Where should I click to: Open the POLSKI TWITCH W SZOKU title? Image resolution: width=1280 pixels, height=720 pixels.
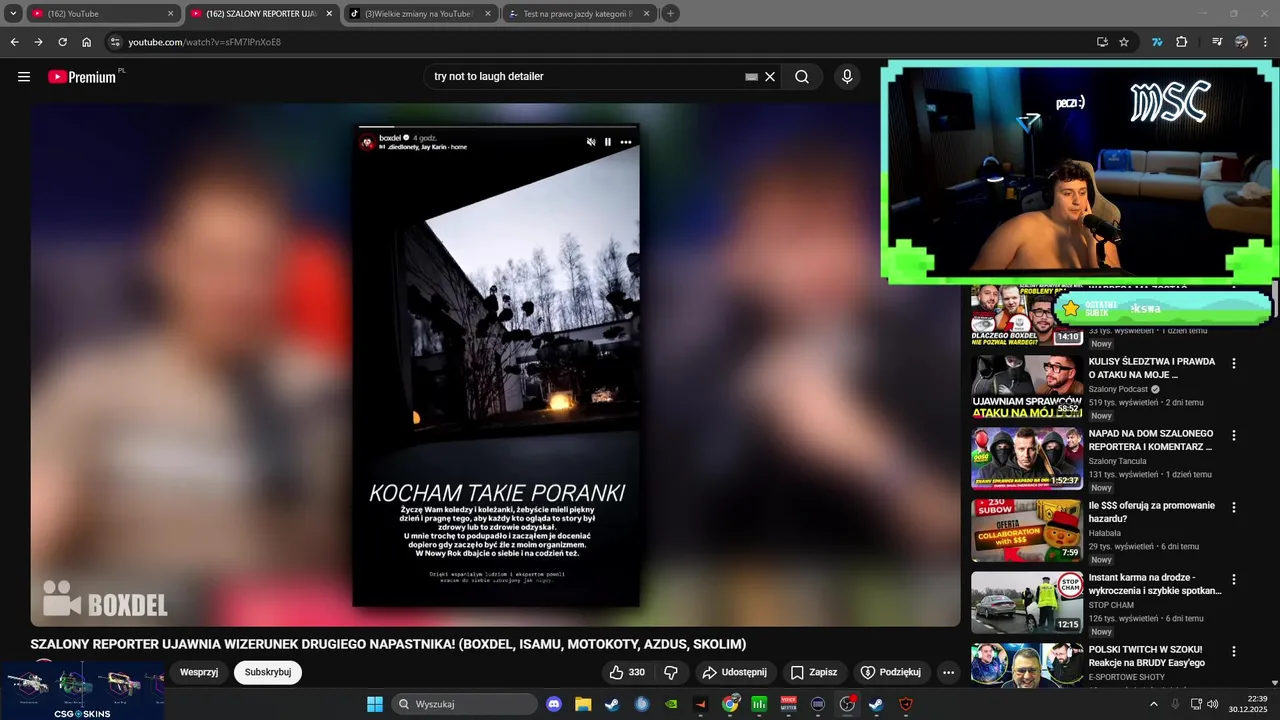point(1146,656)
